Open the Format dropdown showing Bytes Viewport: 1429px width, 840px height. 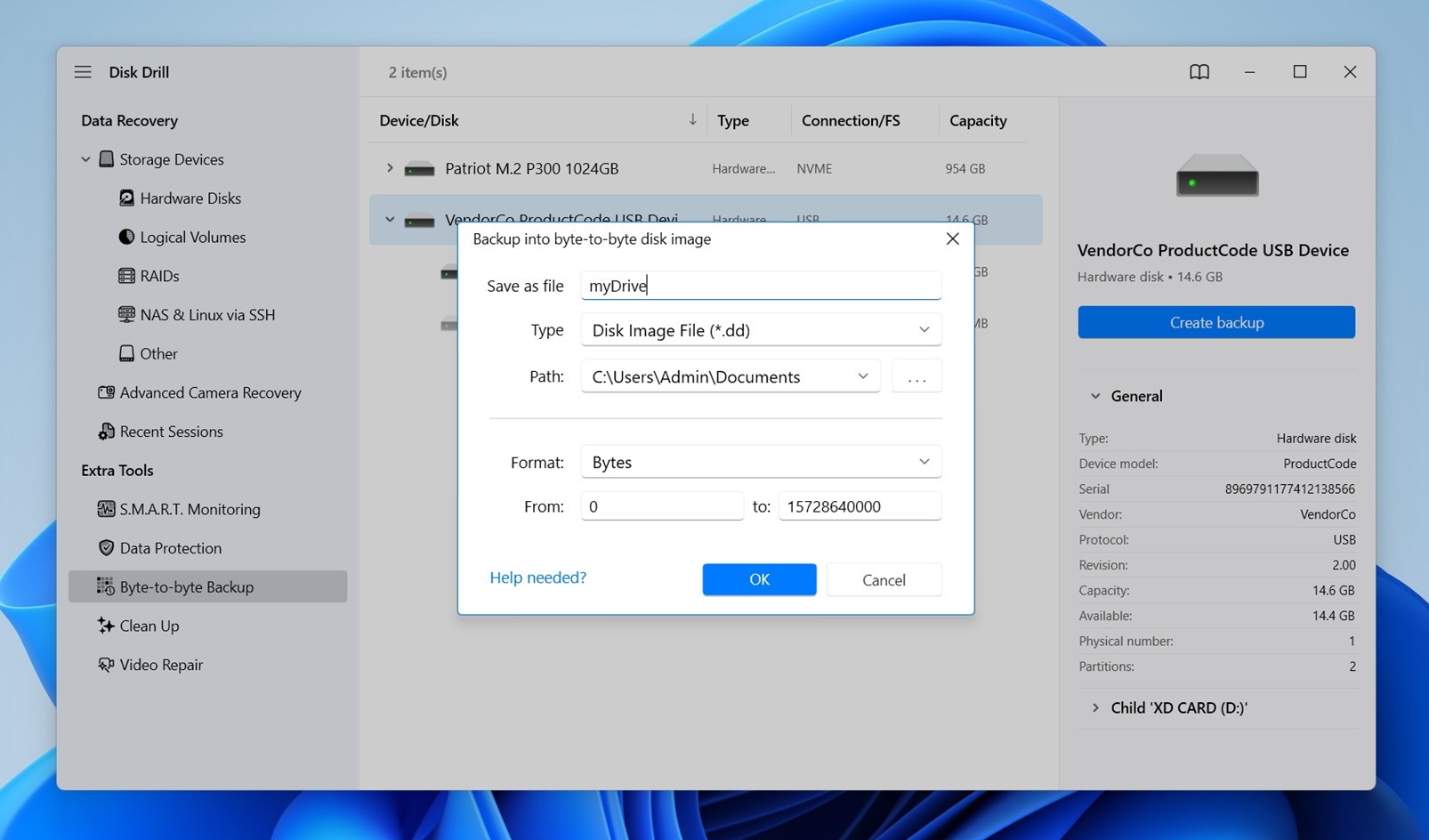(761, 462)
